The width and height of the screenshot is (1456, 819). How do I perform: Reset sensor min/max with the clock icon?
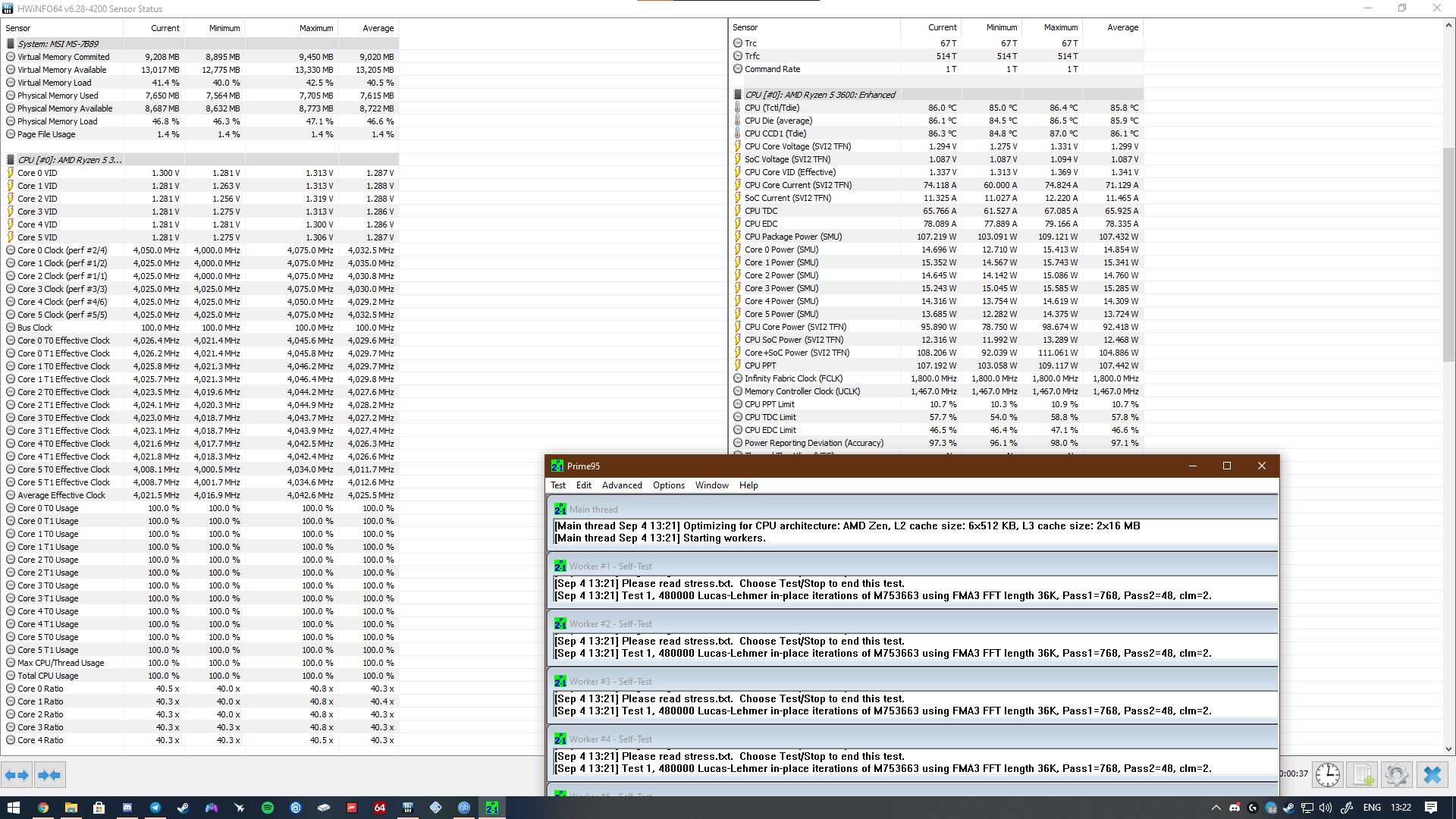tap(1327, 775)
